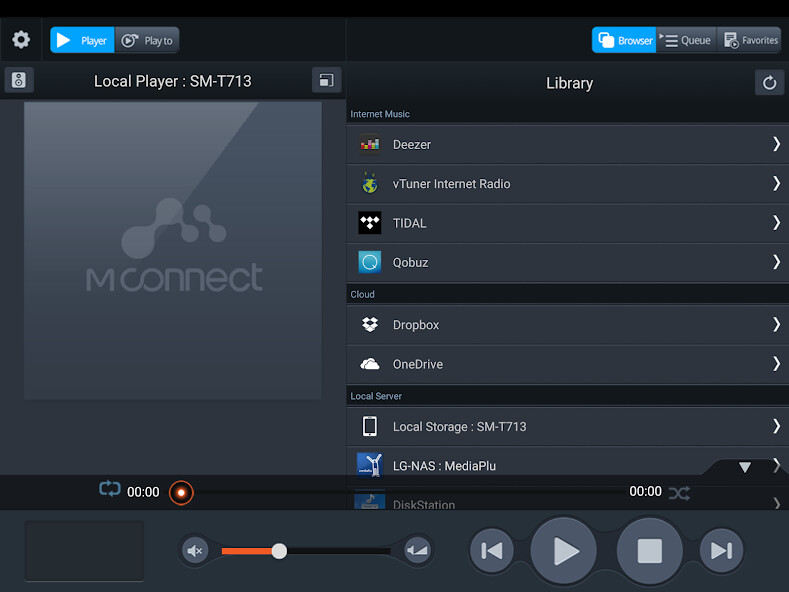Mute volume with the speaker icon

coord(195,551)
